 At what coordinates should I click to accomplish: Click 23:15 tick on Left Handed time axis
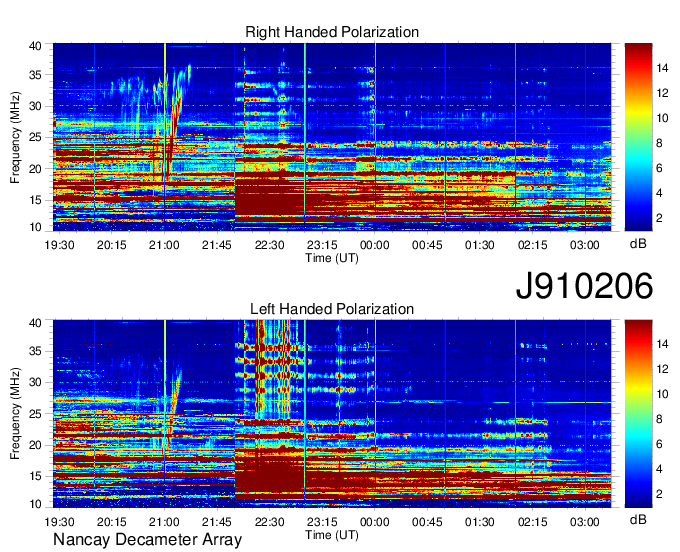pos(322,522)
